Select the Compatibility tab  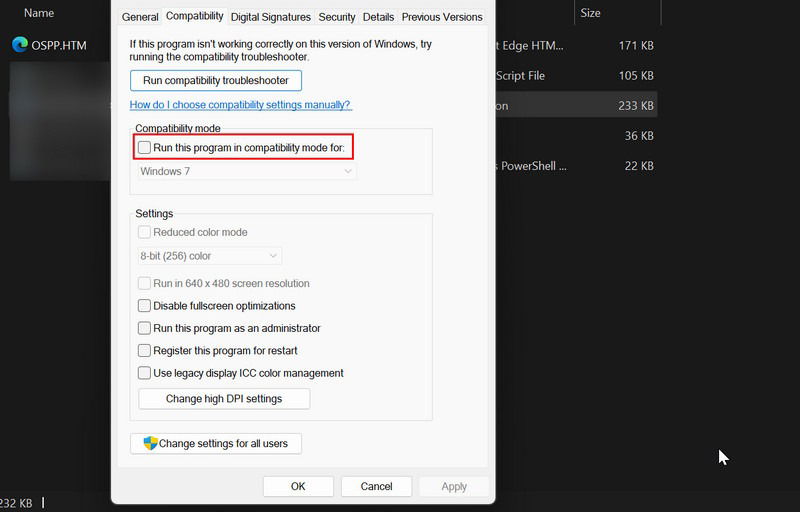click(x=194, y=16)
